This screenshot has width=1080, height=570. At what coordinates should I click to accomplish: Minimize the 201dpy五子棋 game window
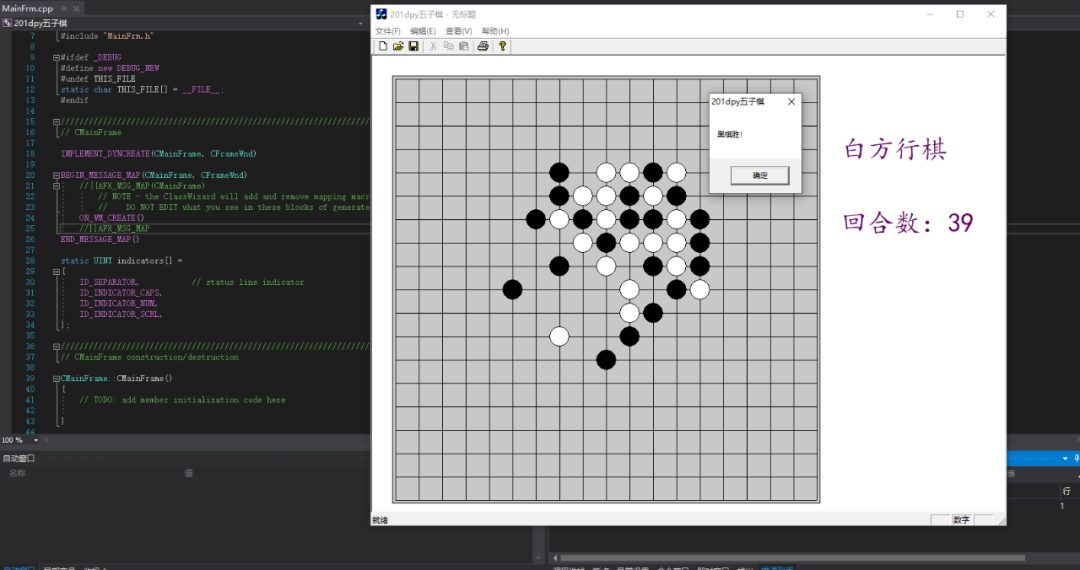(x=930, y=14)
